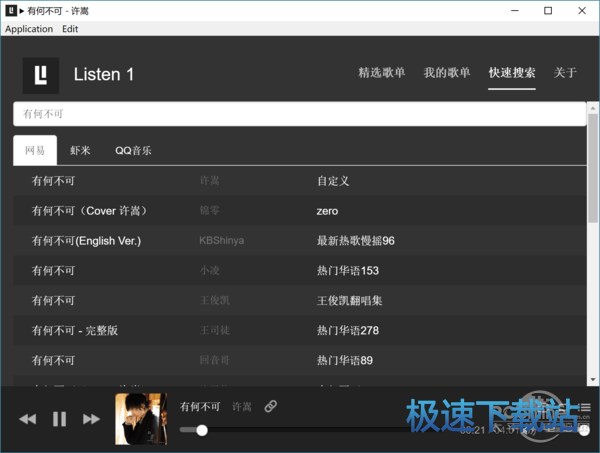
Task: Play 有何不可 from 热门华语89 row
Action: click(x=53, y=360)
